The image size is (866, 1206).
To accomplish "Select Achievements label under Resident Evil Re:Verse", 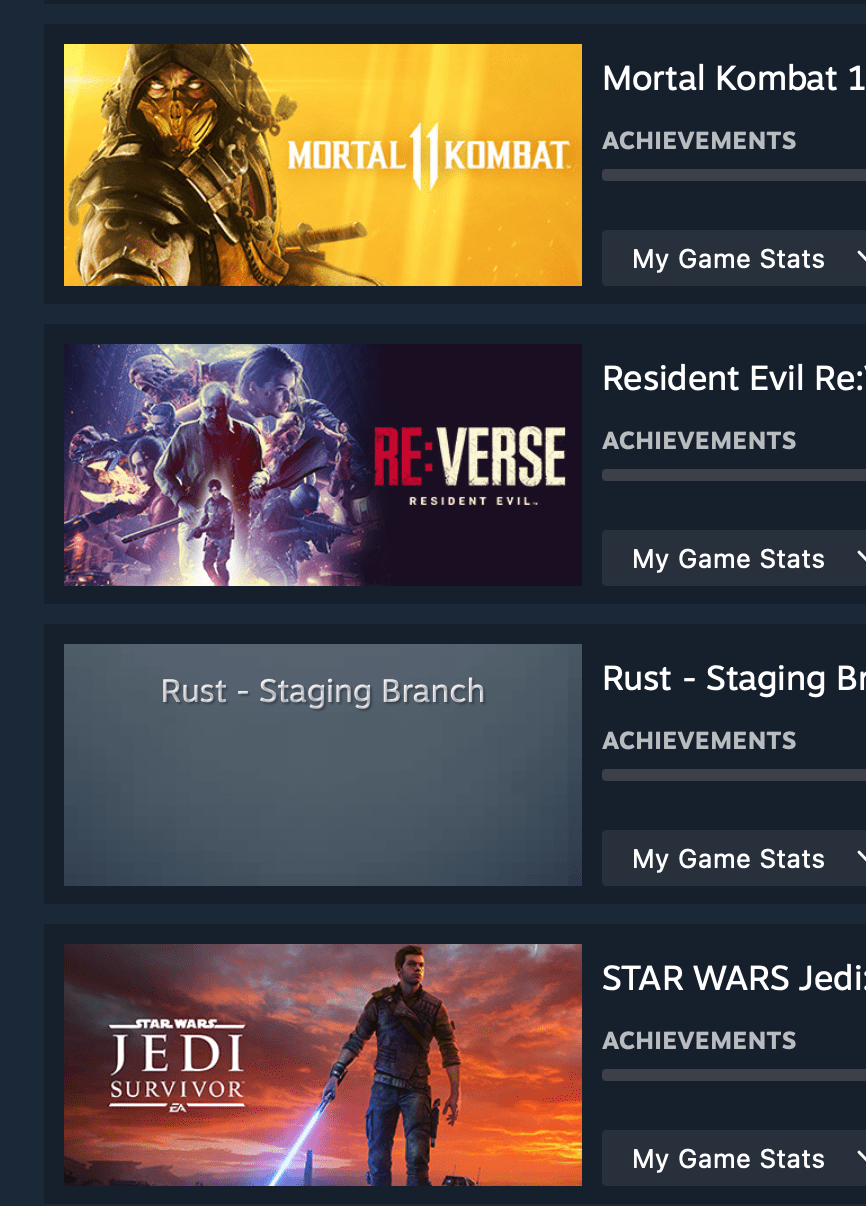I will [x=699, y=441].
